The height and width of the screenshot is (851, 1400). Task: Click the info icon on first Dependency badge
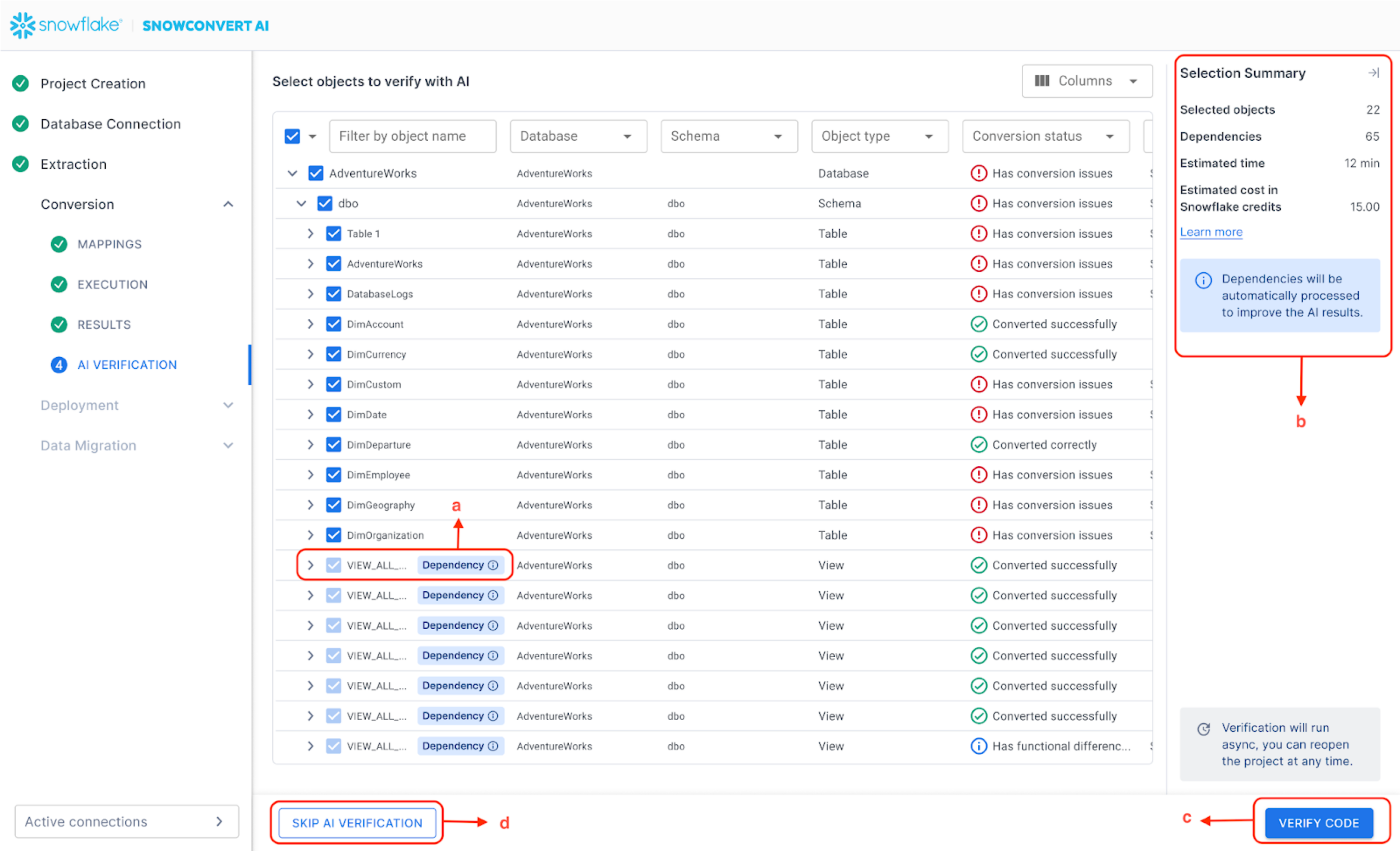(x=493, y=565)
